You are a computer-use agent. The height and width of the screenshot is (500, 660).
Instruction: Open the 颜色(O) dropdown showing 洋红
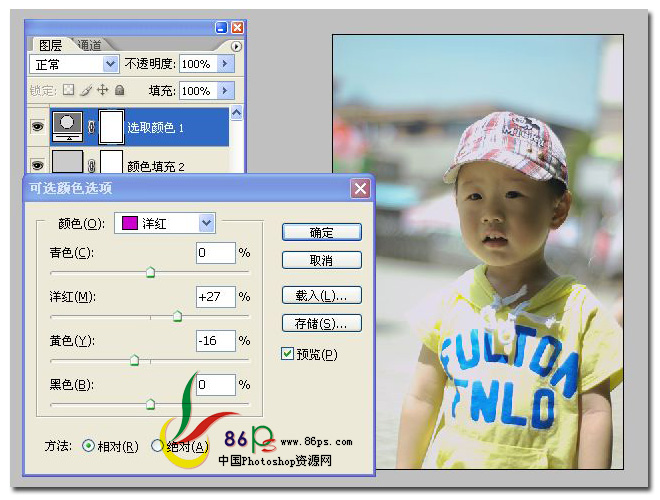point(165,223)
